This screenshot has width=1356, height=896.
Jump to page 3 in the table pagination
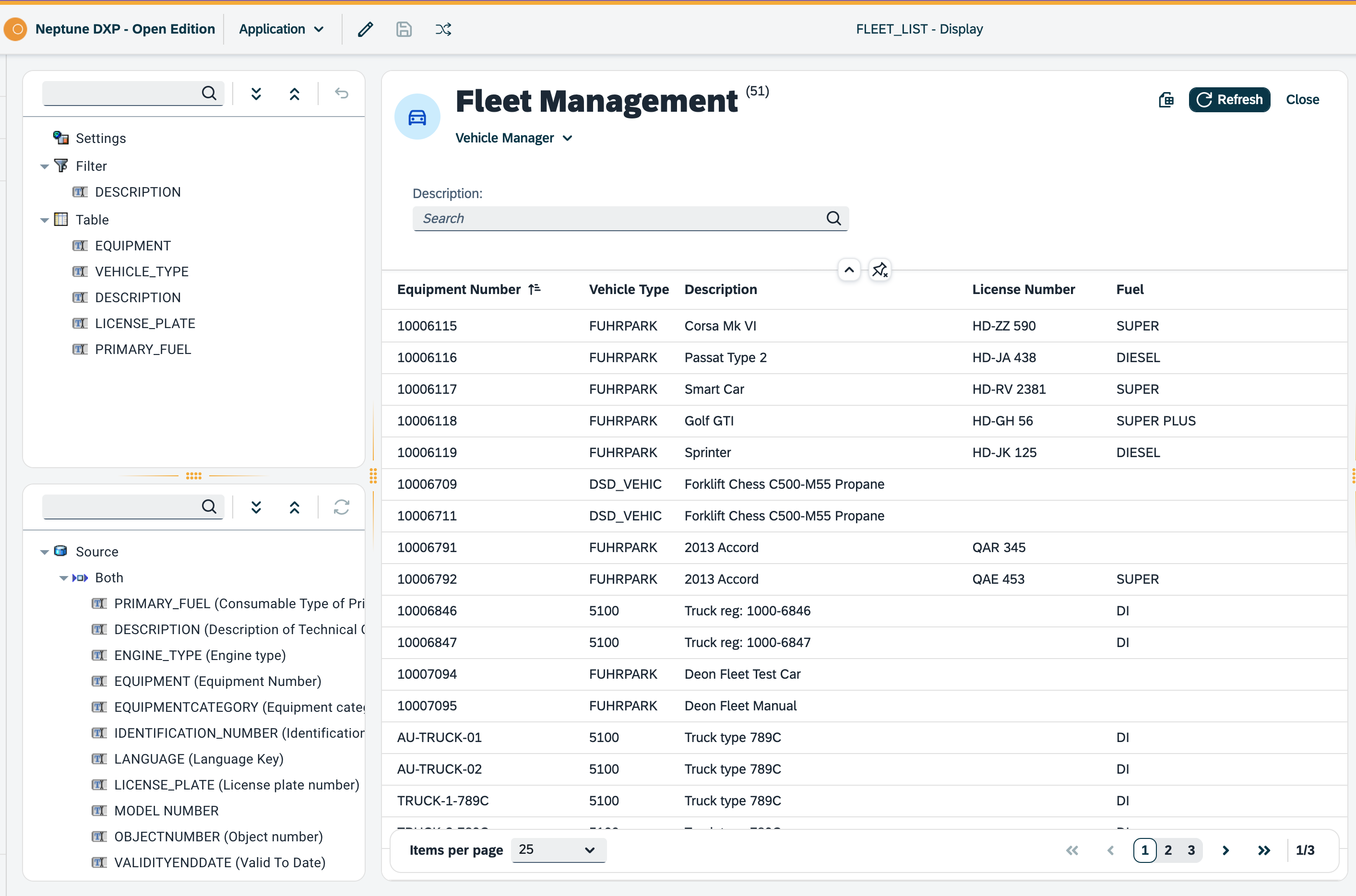pos(1191,850)
